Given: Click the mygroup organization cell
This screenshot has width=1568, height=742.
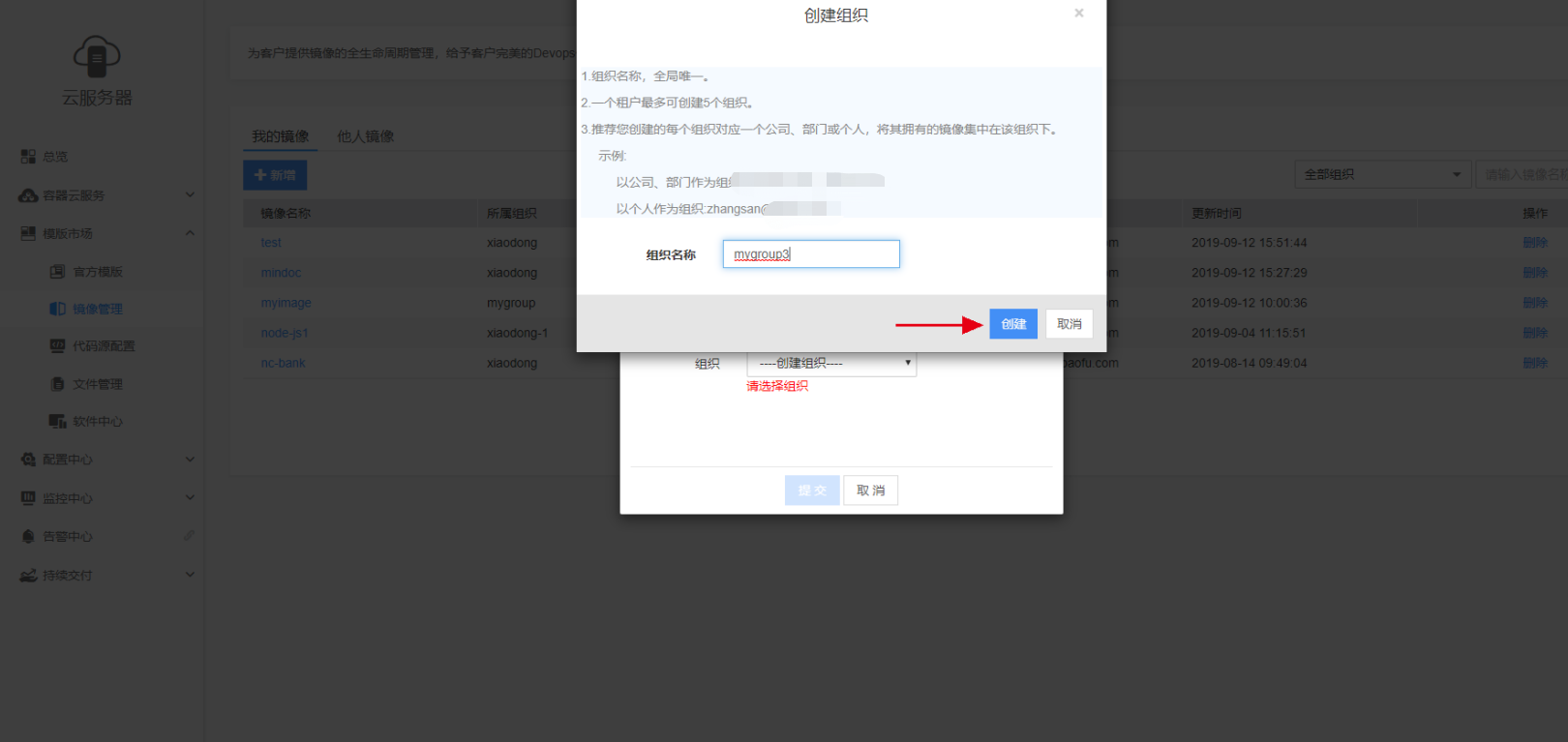Looking at the screenshot, I should 511,303.
